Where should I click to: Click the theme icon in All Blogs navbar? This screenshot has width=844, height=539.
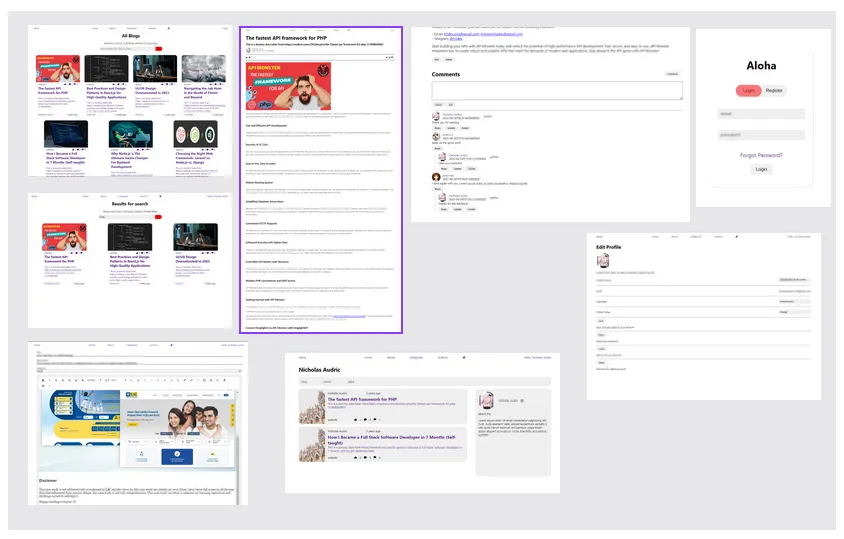click(x=168, y=28)
